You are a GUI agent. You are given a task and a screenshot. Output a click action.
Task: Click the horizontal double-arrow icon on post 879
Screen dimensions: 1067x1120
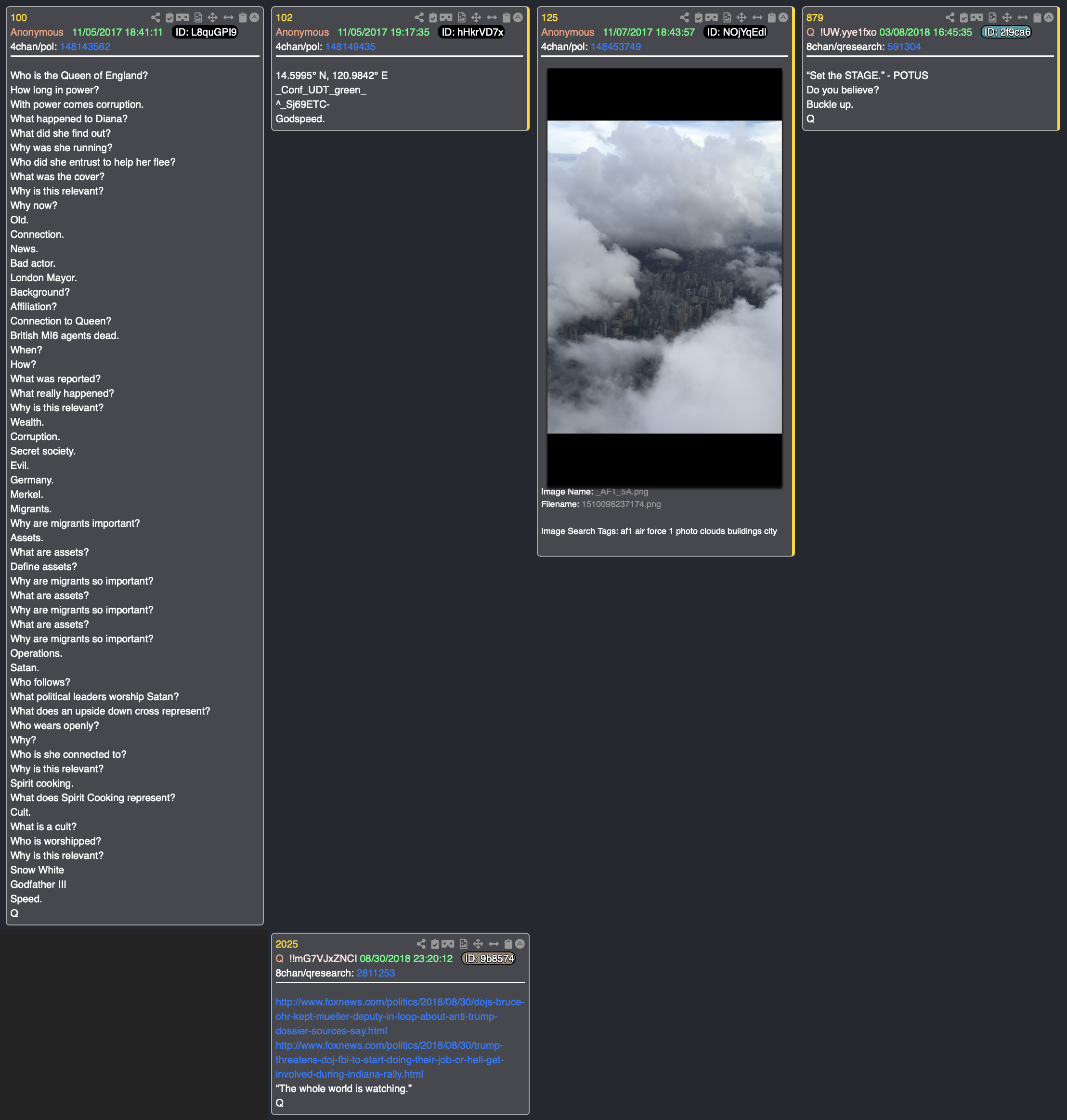(x=1023, y=18)
